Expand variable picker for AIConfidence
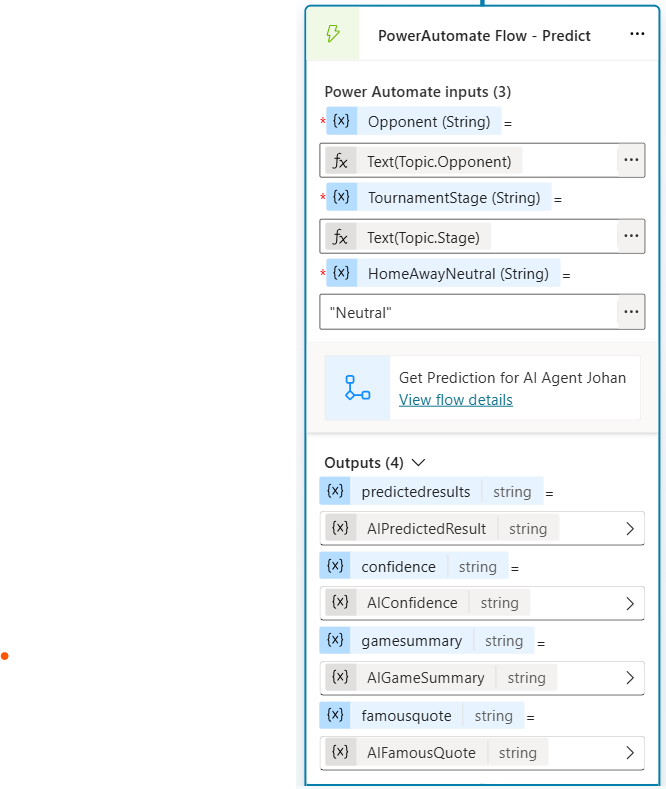666x789 pixels. tap(630, 603)
